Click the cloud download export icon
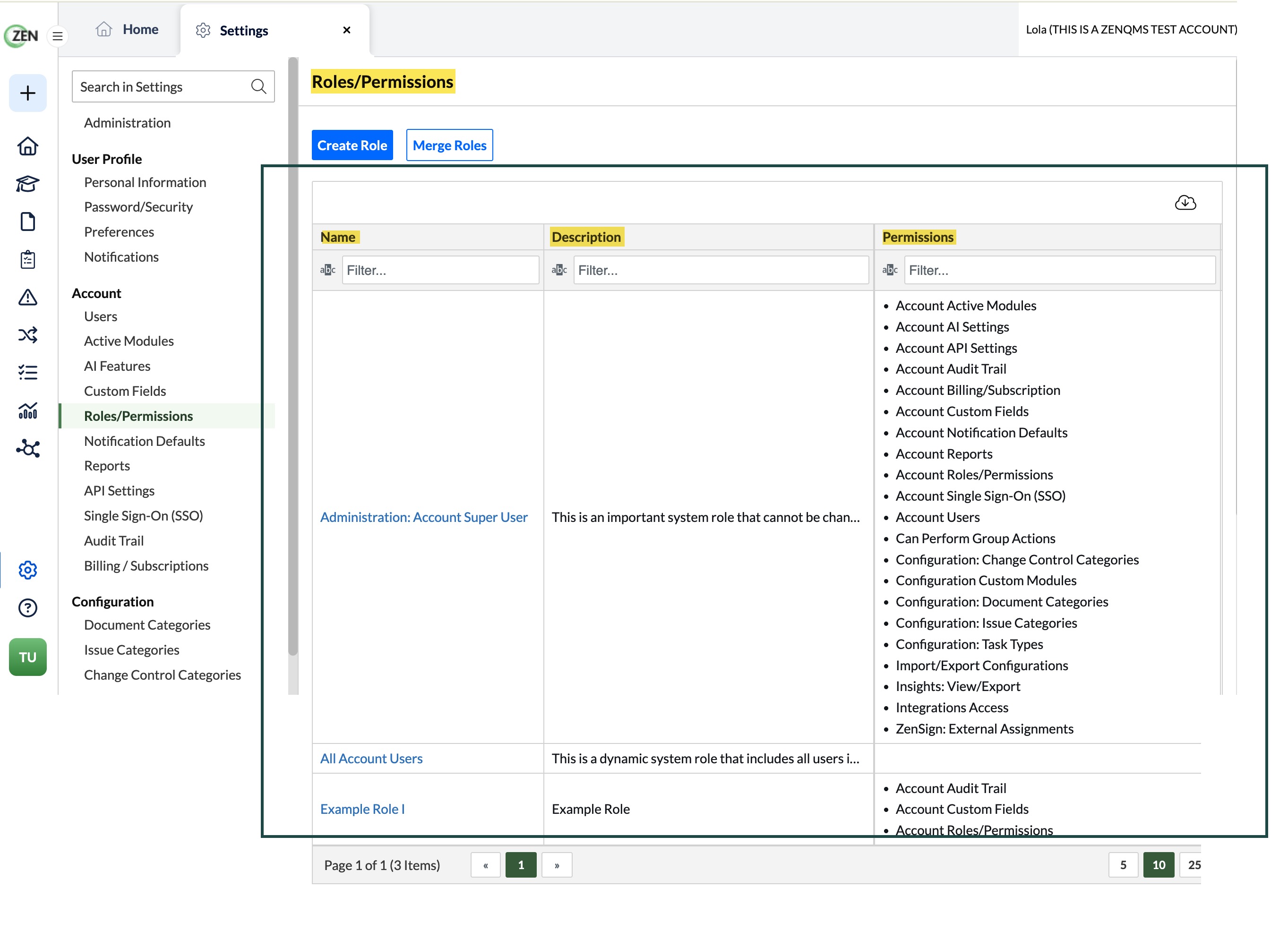The height and width of the screenshot is (939, 1288). pos(1185,203)
